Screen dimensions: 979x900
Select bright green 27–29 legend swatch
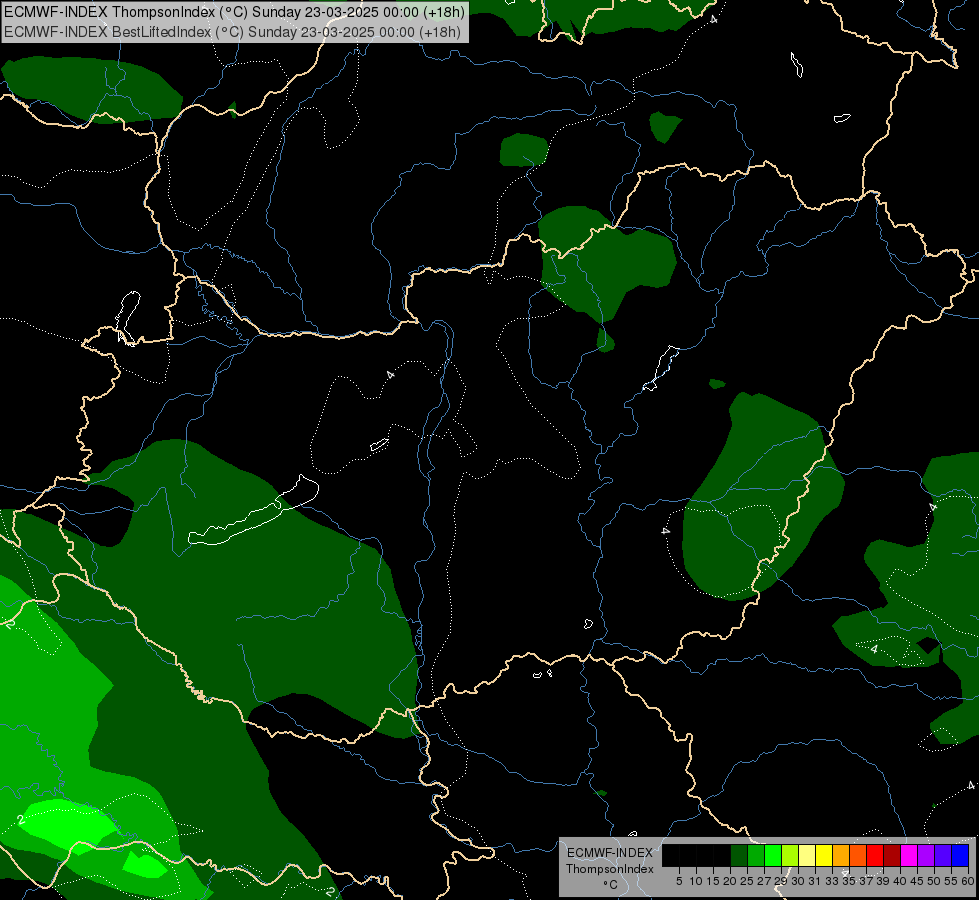773,855
